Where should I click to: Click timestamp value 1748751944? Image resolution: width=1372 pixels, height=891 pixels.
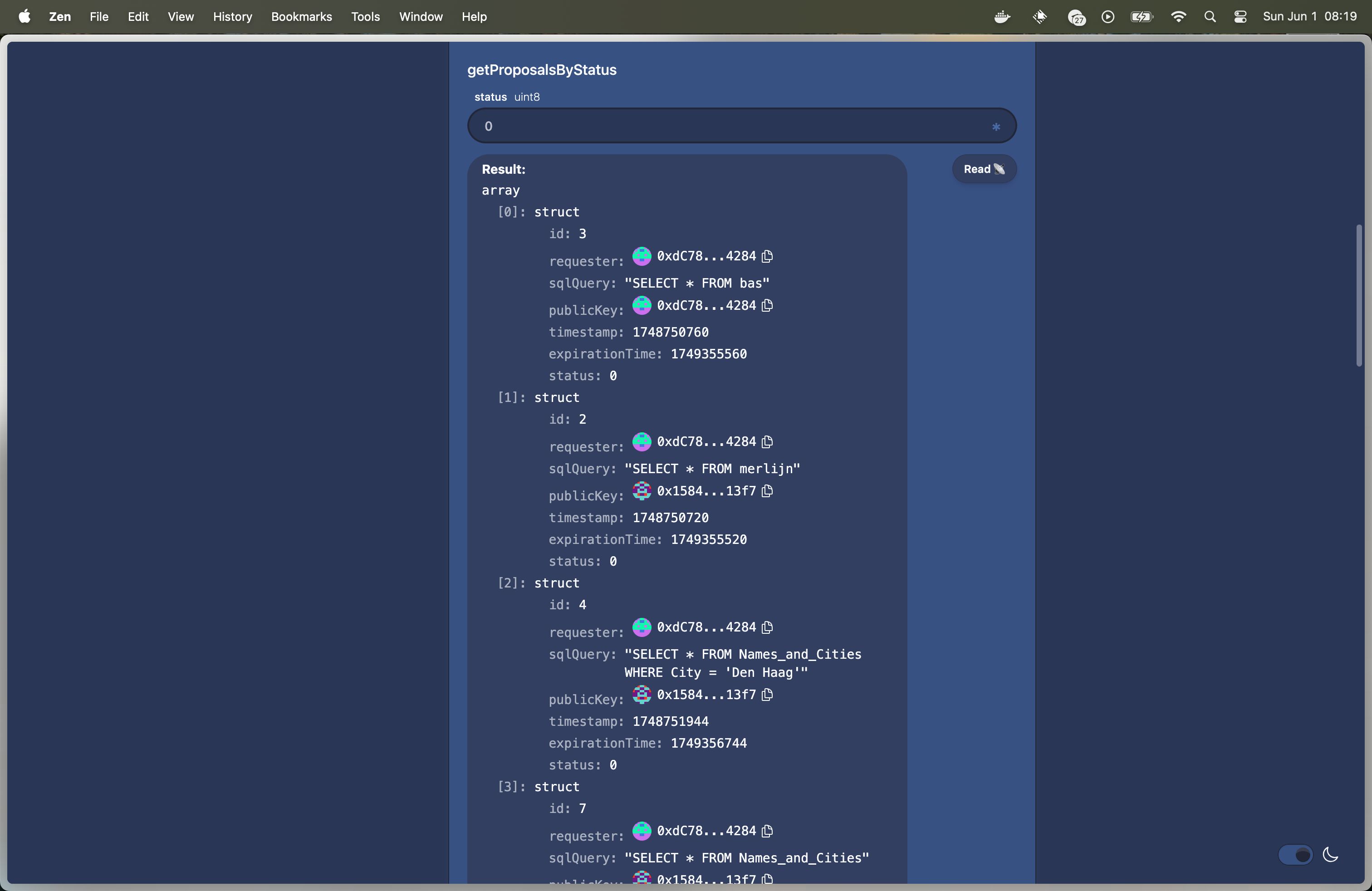pos(671,721)
